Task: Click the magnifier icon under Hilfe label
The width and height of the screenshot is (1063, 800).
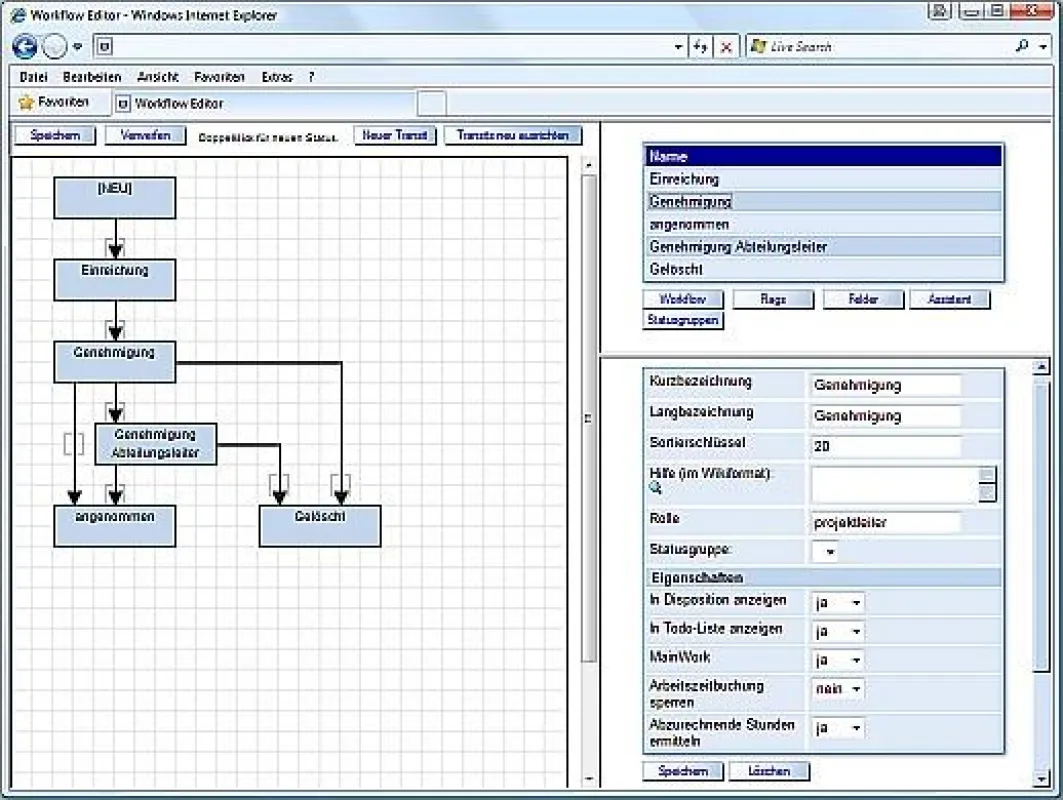Action: click(x=655, y=487)
